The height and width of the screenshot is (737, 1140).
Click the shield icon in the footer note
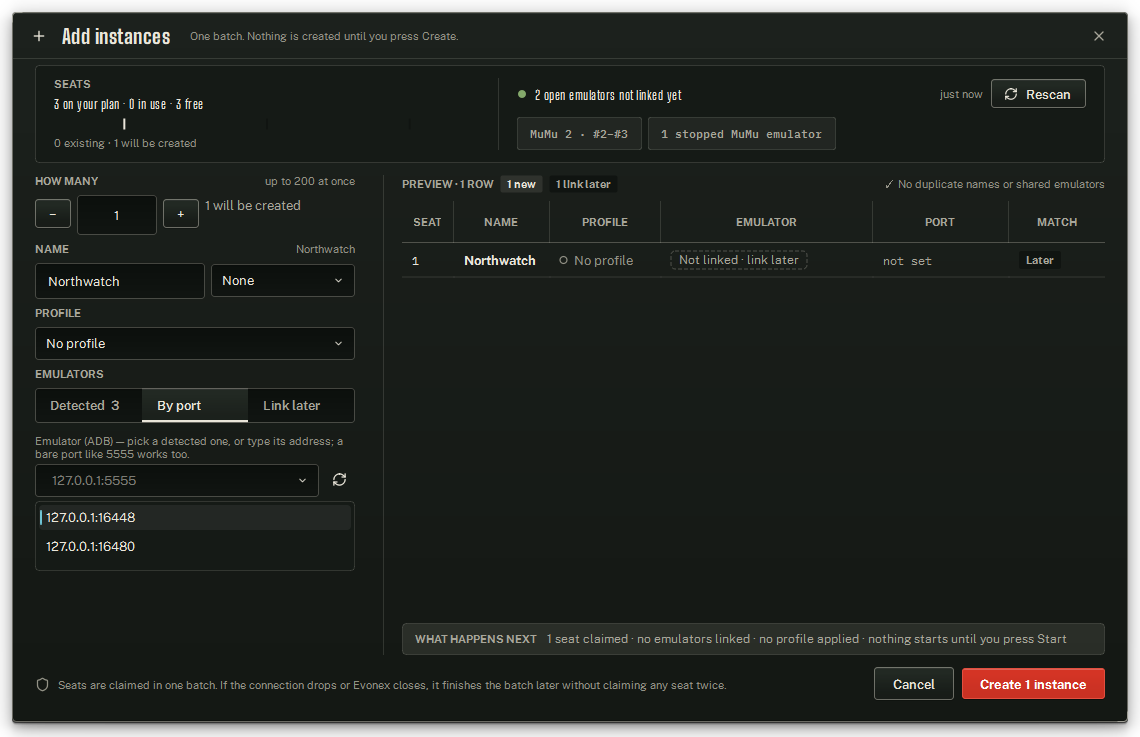42,685
